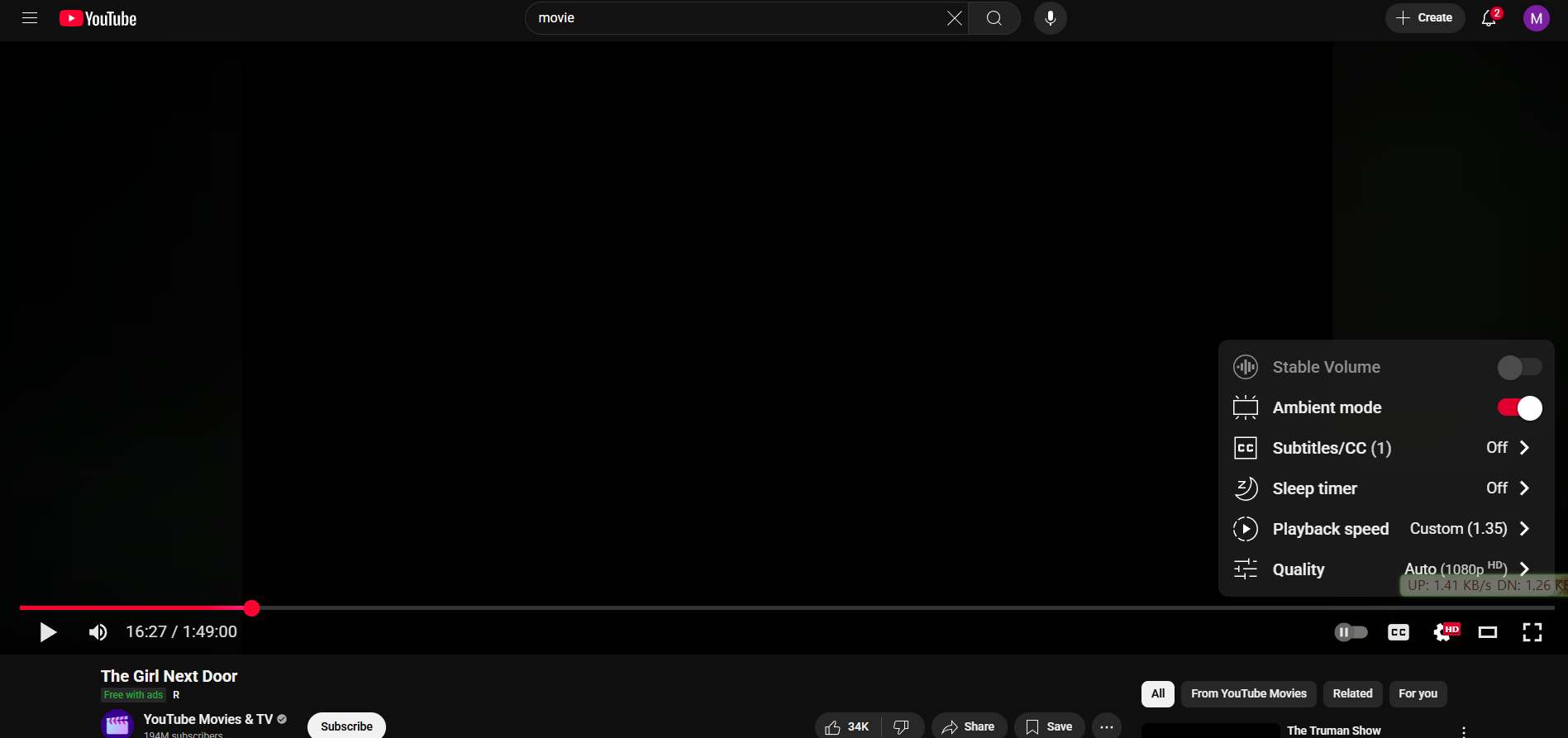Expand chevron next to Subtitles Off

(x=1525, y=448)
